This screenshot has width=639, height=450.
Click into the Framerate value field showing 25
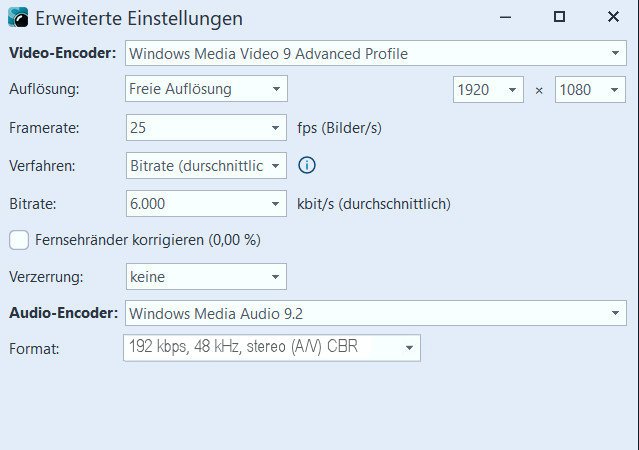coord(195,128)
